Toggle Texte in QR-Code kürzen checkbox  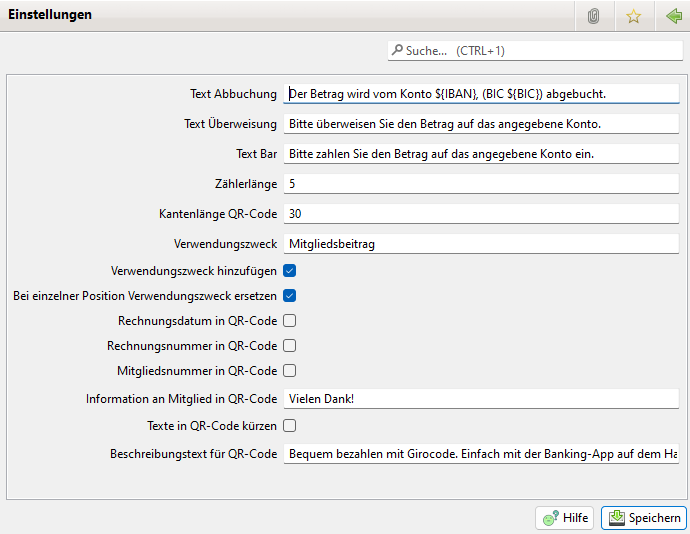coord(289,426)
